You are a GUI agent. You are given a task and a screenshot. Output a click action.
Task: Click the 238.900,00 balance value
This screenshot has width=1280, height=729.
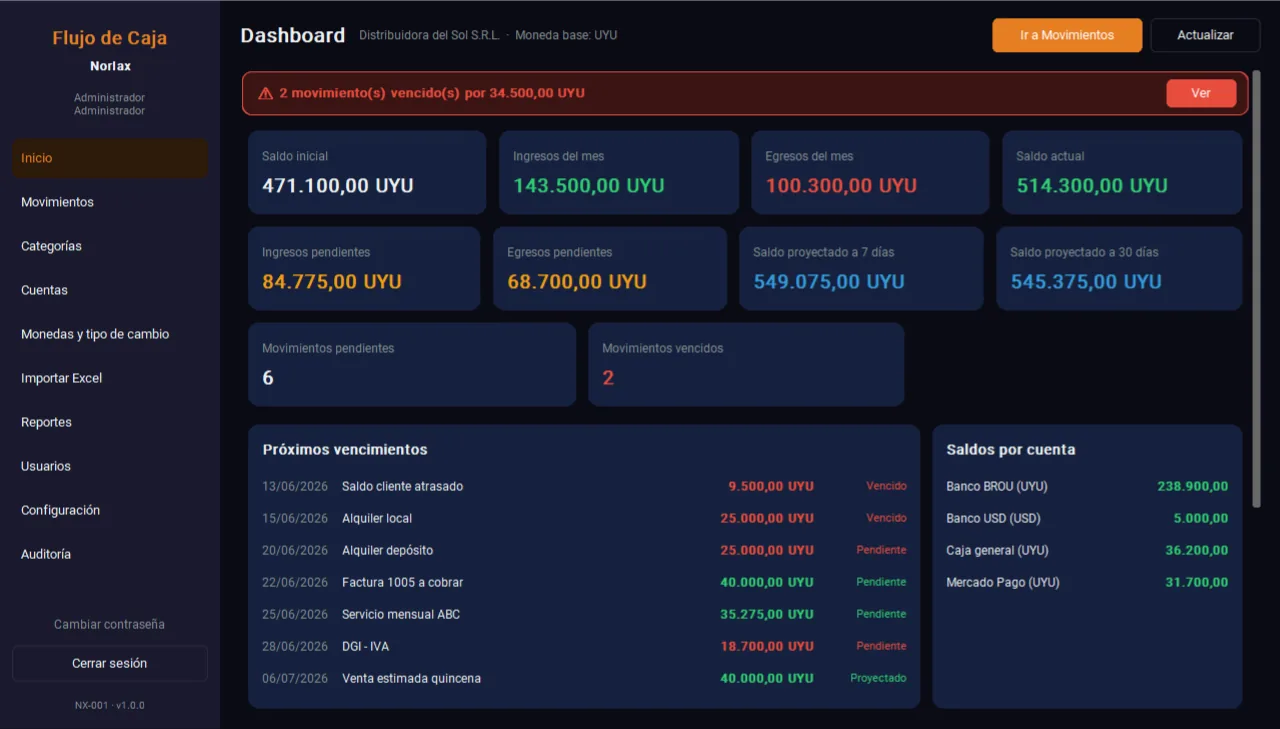[1193, 486]
